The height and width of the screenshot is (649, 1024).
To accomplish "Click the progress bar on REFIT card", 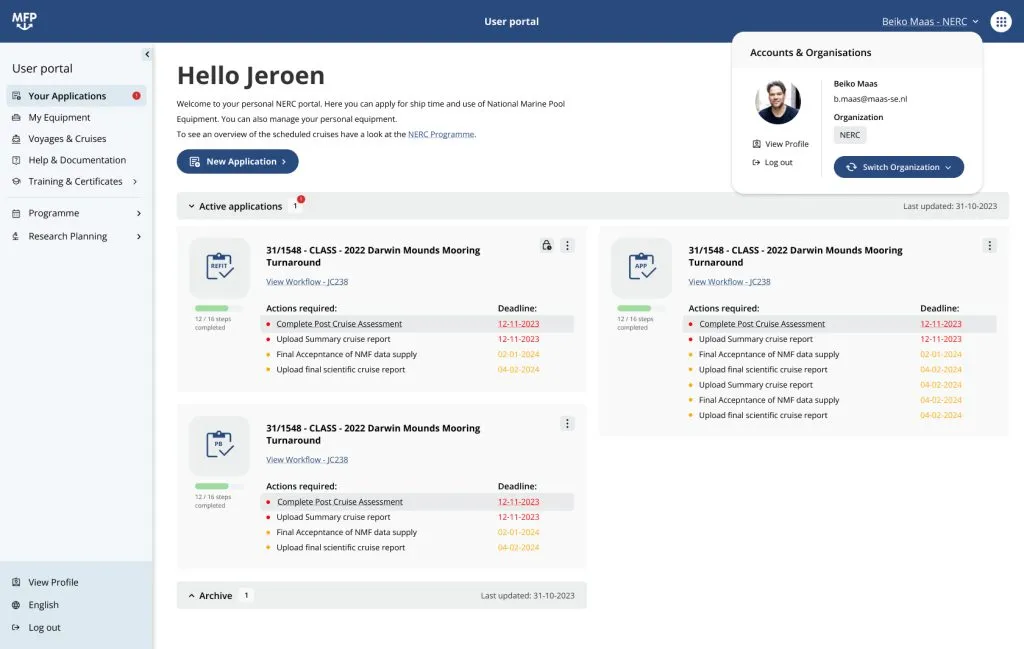I will pyautogui.click(x=219, y=308).
